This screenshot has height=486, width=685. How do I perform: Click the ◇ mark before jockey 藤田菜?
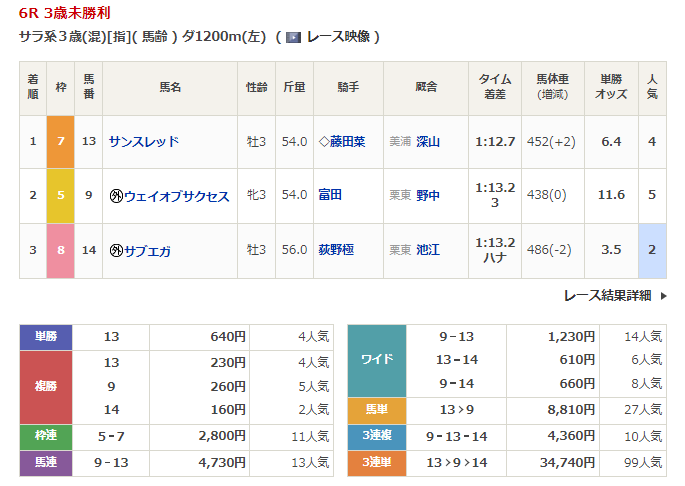point(323,142)
